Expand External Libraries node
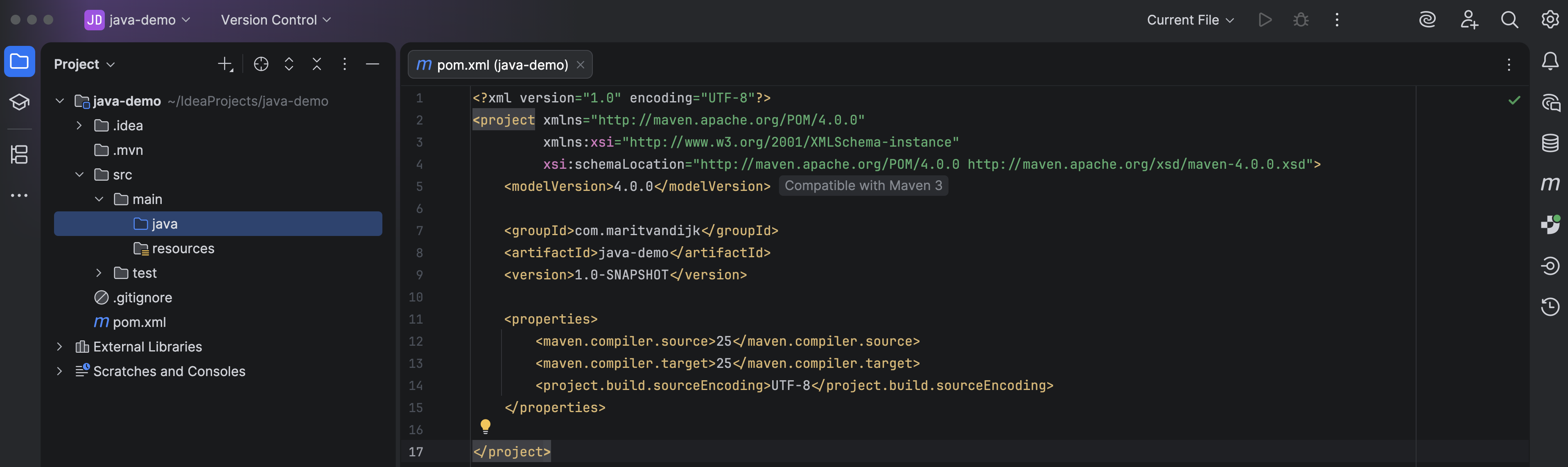The width and height of the screenshot is (1568, 467). click(60, 347)
